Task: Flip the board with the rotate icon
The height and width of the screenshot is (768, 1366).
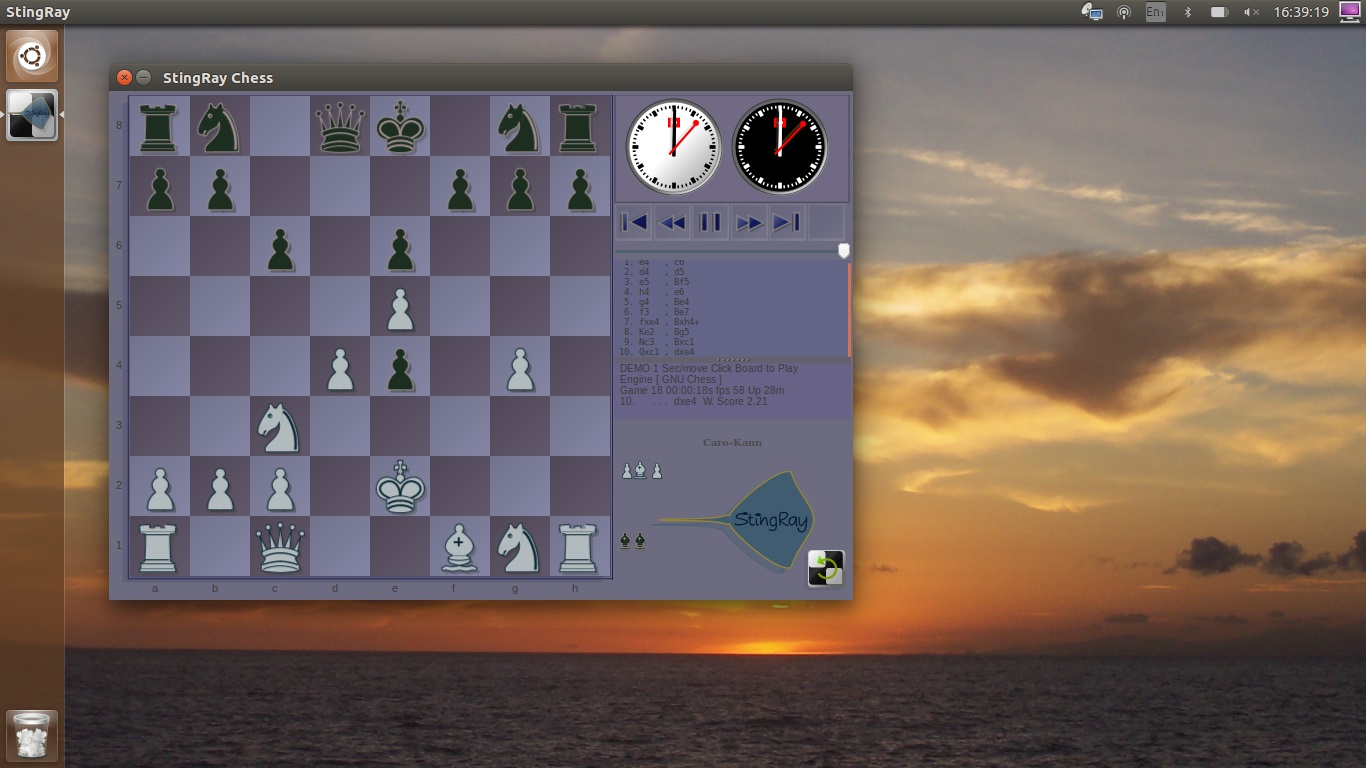Action: [826, 568]
